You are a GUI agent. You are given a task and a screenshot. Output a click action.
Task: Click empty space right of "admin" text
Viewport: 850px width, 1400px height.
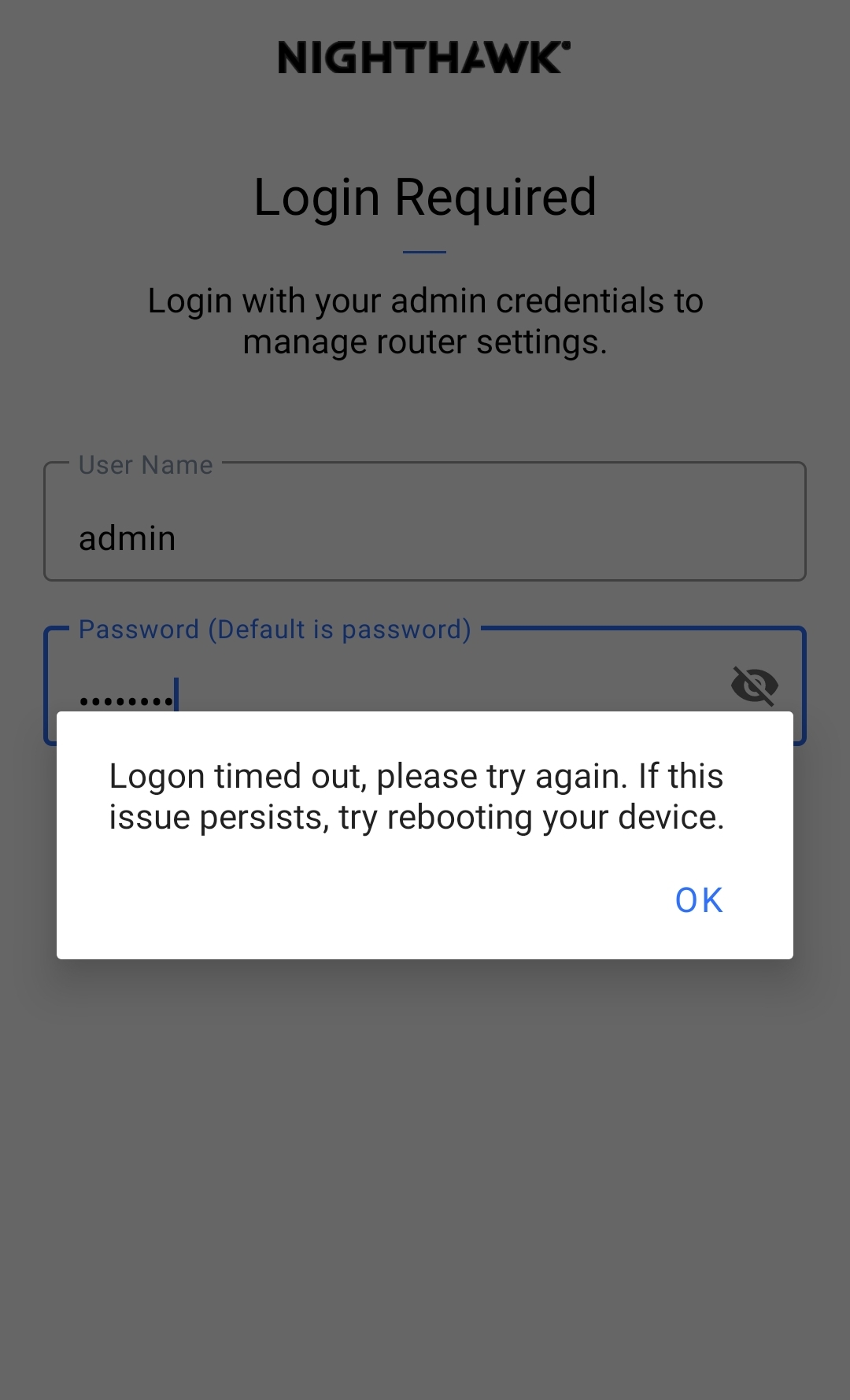[488, 539]
